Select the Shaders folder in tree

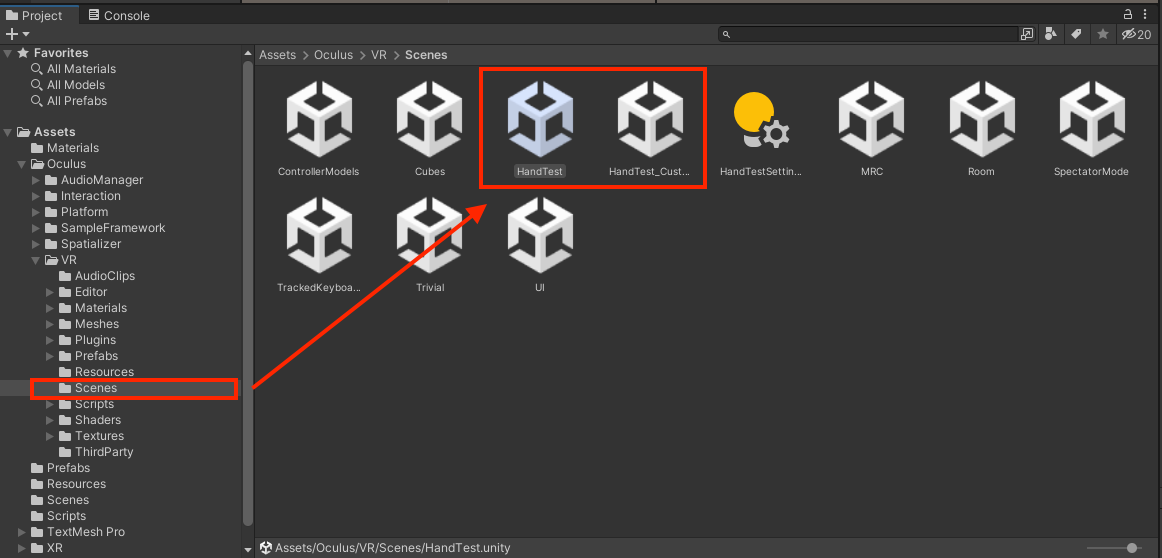90,420
